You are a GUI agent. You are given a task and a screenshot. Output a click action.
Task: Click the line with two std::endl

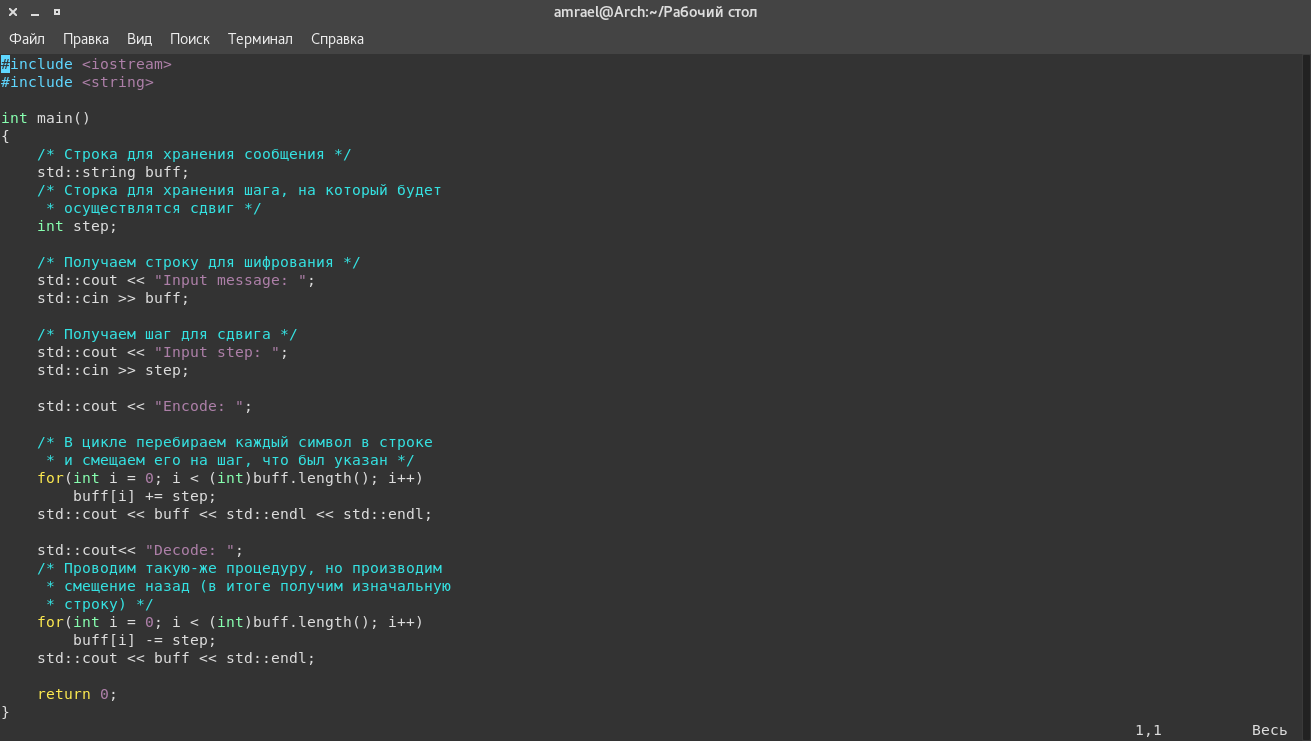(235, 514)
